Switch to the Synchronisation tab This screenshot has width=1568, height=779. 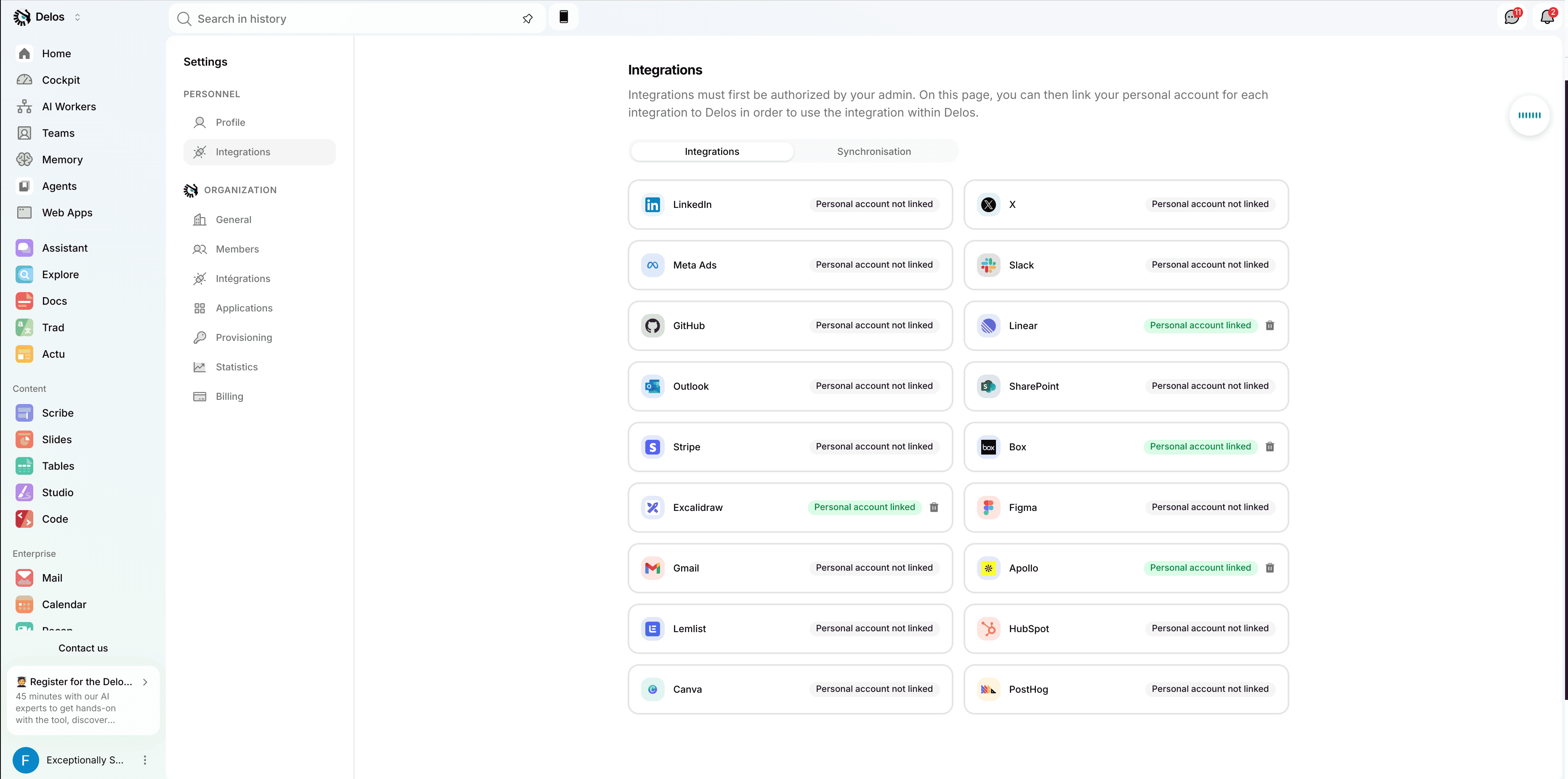873,152
